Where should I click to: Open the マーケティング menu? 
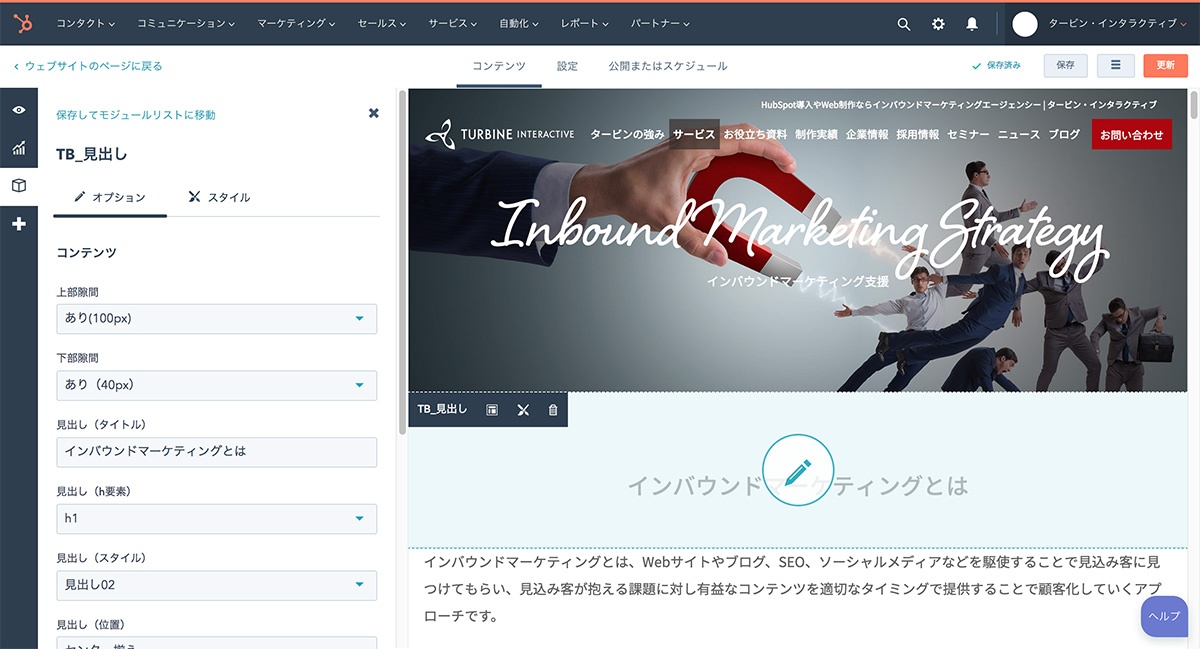tap(297, 23)
